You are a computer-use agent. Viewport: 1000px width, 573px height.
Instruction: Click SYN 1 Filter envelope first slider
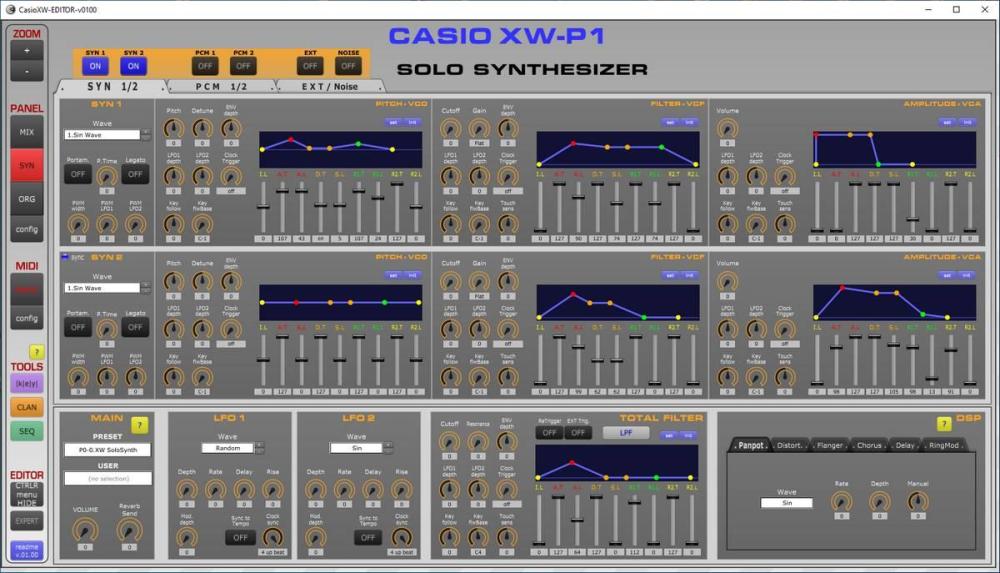tap(540, 207)
